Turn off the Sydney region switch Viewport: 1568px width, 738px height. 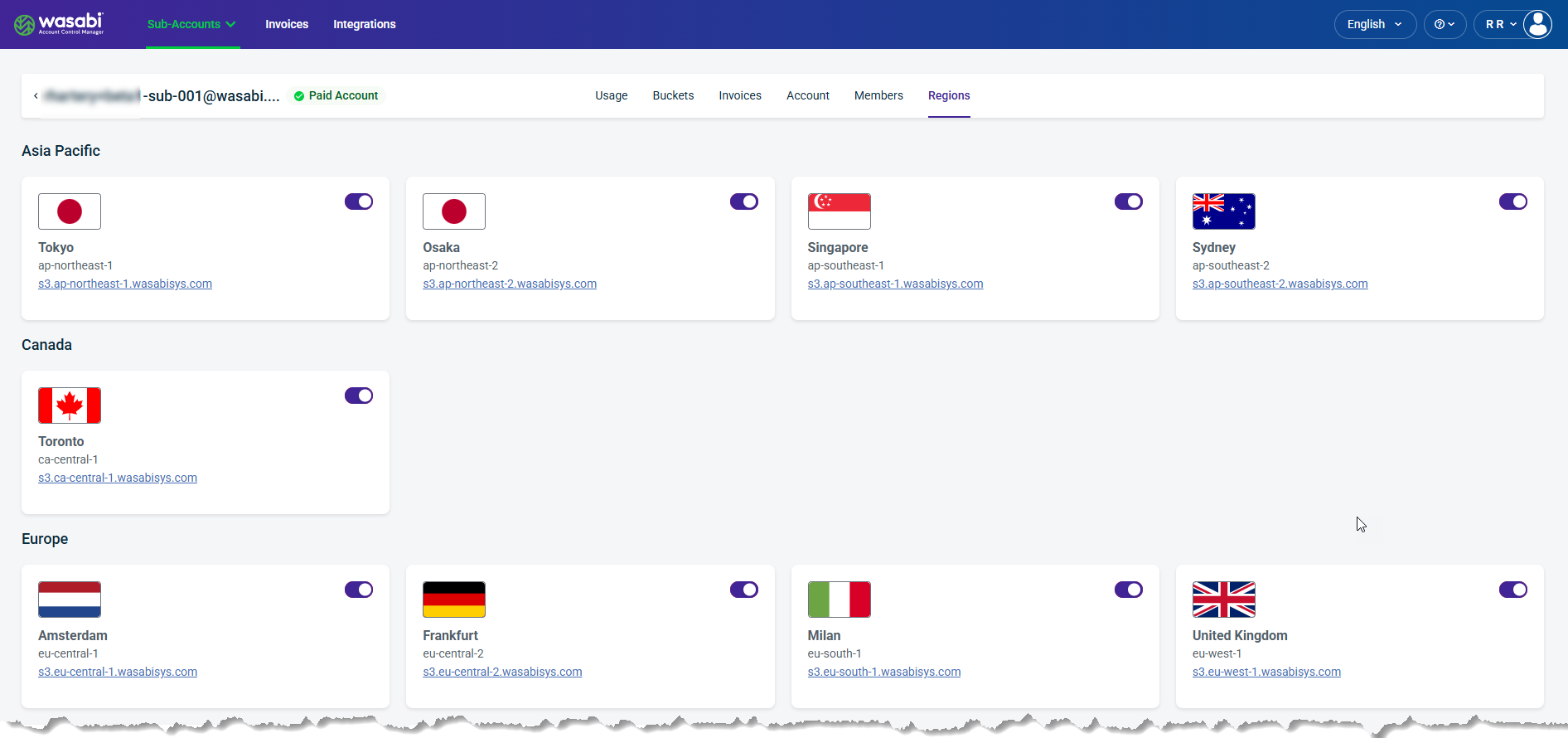[1512, 201]
